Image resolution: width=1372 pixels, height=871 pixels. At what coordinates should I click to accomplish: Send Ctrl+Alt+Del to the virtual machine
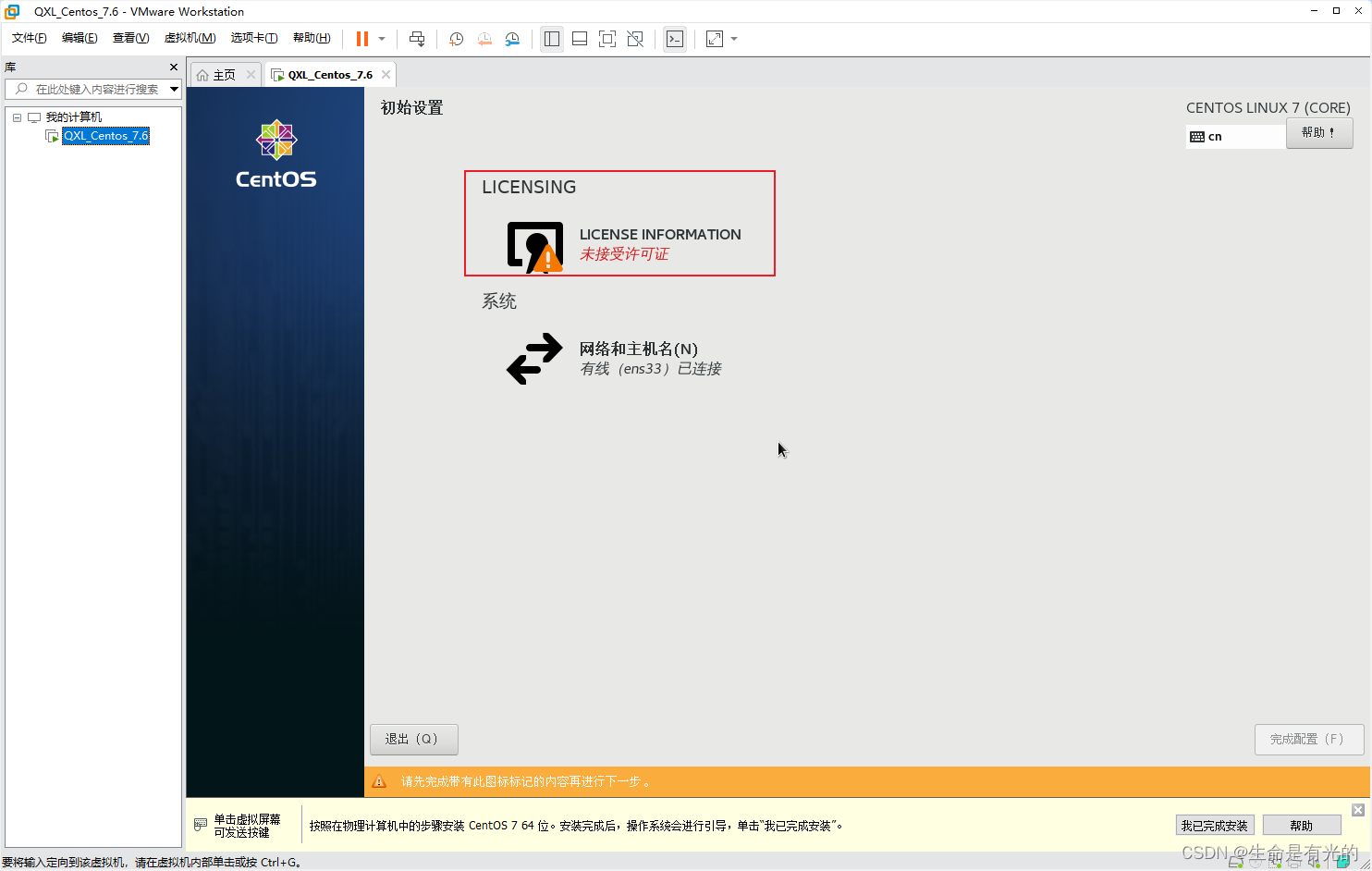click(417, 39)
